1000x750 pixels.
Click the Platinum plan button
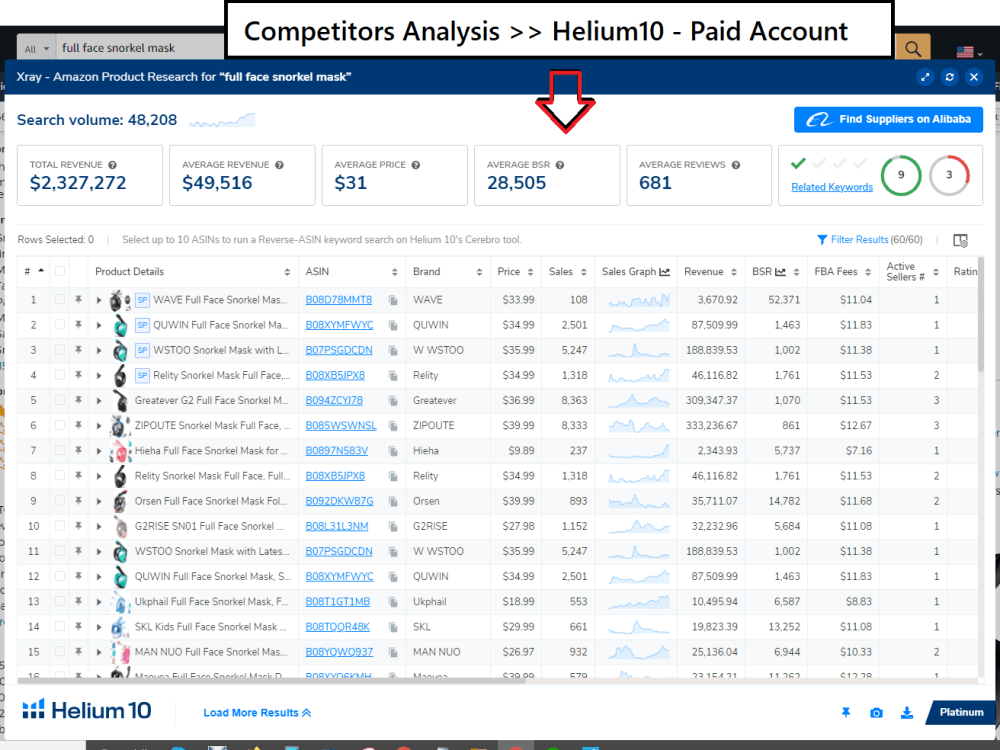click(959, 712)
